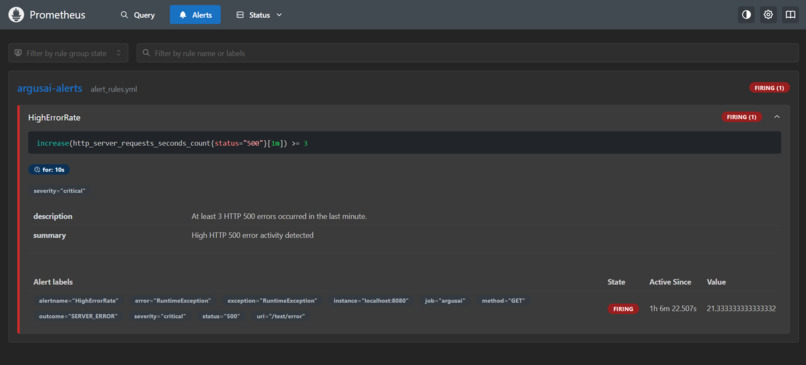Viewport: 806px width, 365px height.
Task: Click the State column header
Action: coord(616,282)
